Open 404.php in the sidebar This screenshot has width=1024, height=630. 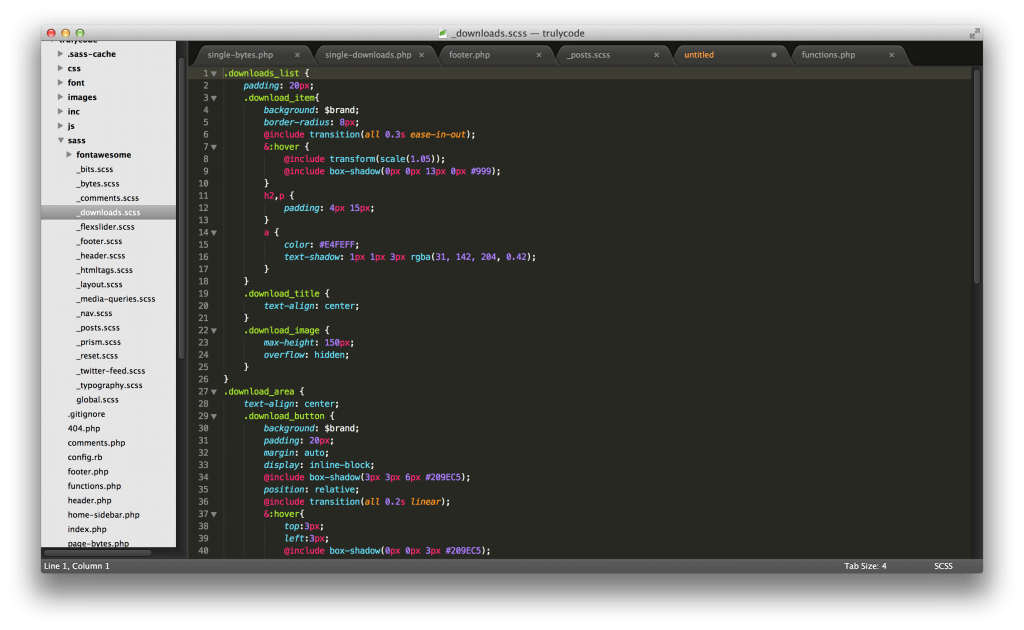84,428
